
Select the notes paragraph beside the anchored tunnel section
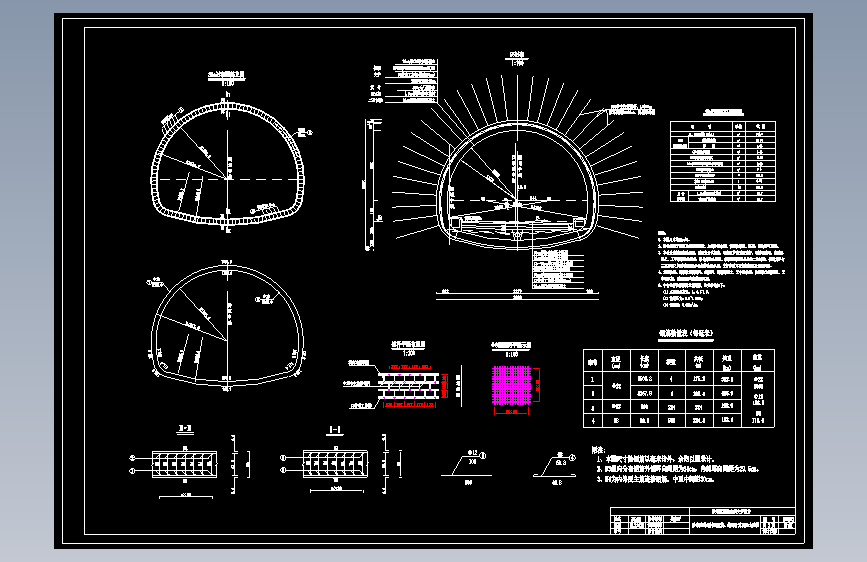point(721,269)
